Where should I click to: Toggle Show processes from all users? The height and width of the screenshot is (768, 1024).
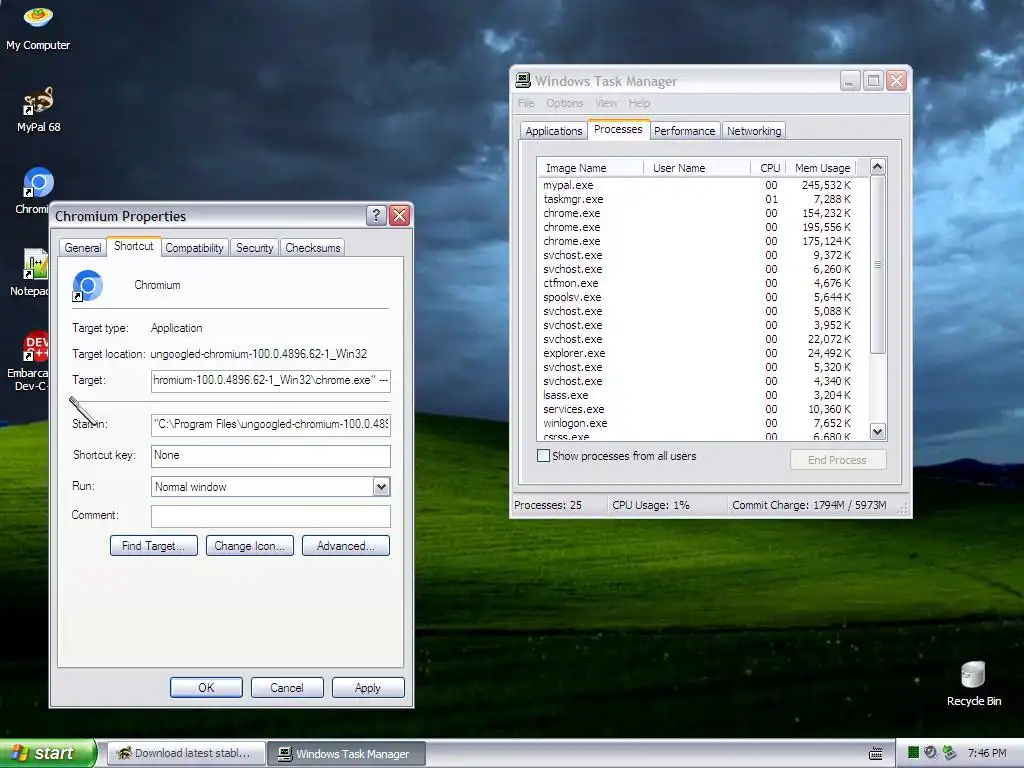(x=543, y=456)
